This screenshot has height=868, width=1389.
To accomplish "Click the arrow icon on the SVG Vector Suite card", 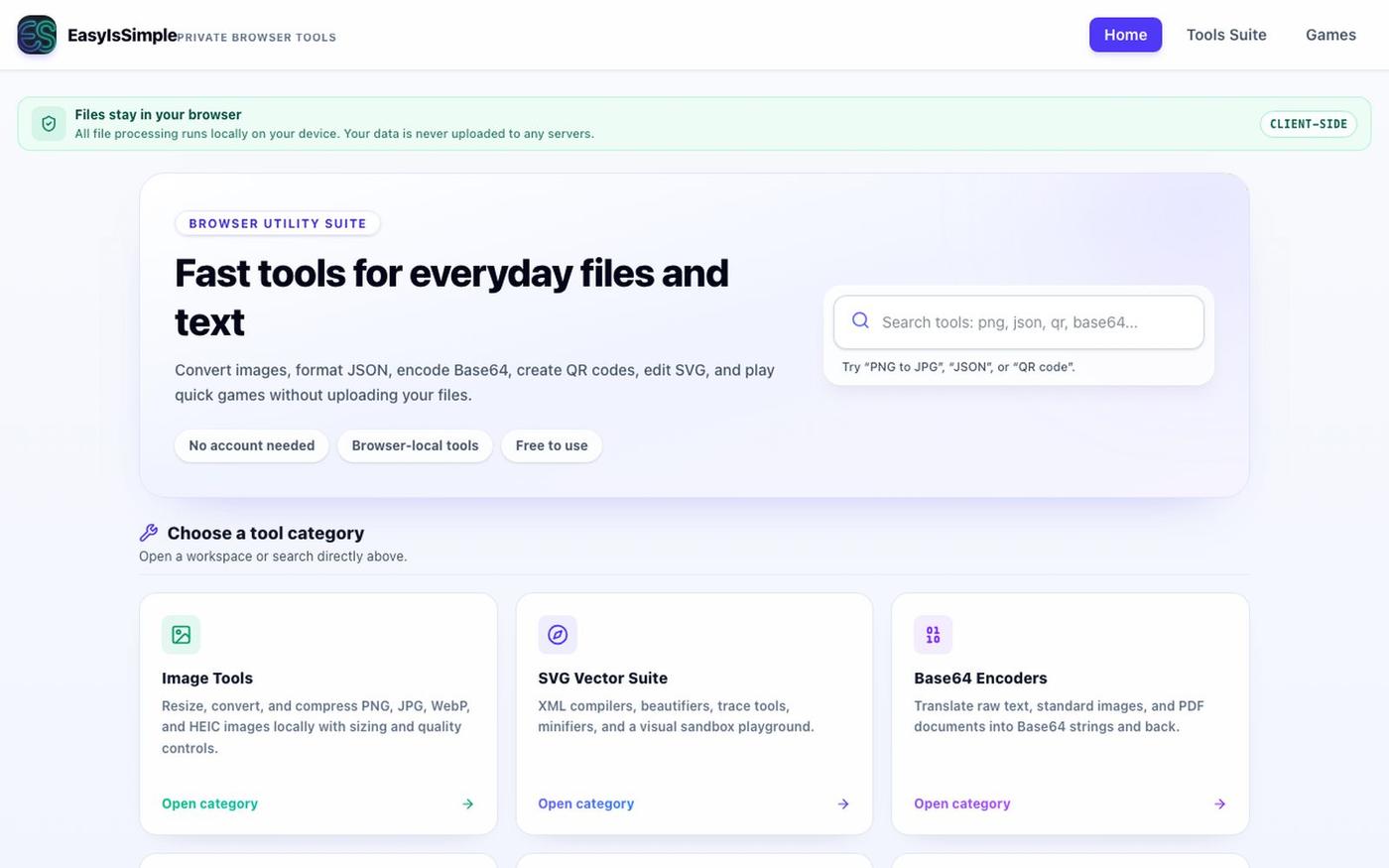I will point(843,805).
